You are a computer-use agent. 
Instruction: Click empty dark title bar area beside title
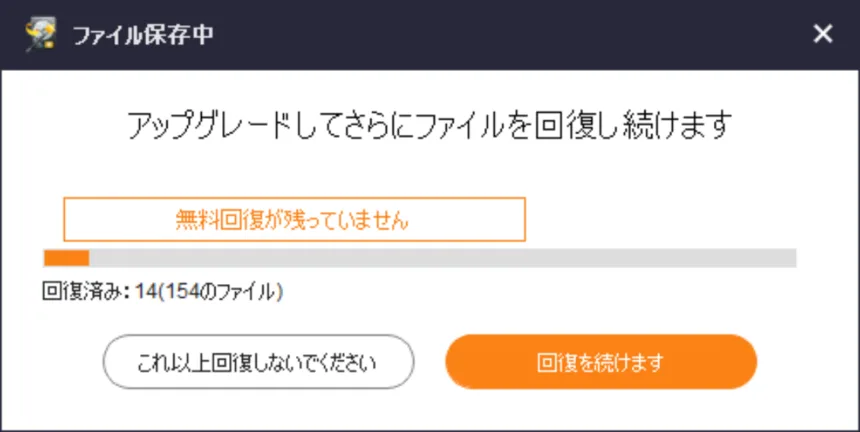click(x=494, y=35)
